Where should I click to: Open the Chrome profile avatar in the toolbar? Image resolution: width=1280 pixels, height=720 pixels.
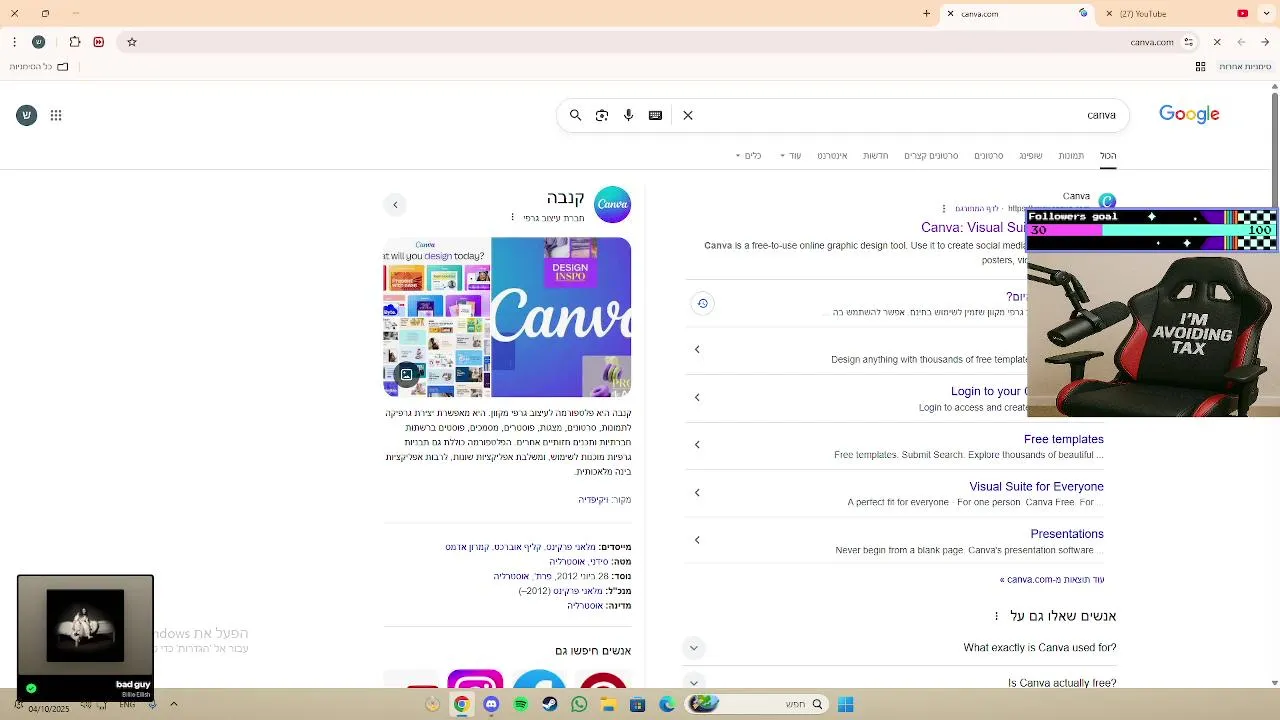click(x=39, y=42)
